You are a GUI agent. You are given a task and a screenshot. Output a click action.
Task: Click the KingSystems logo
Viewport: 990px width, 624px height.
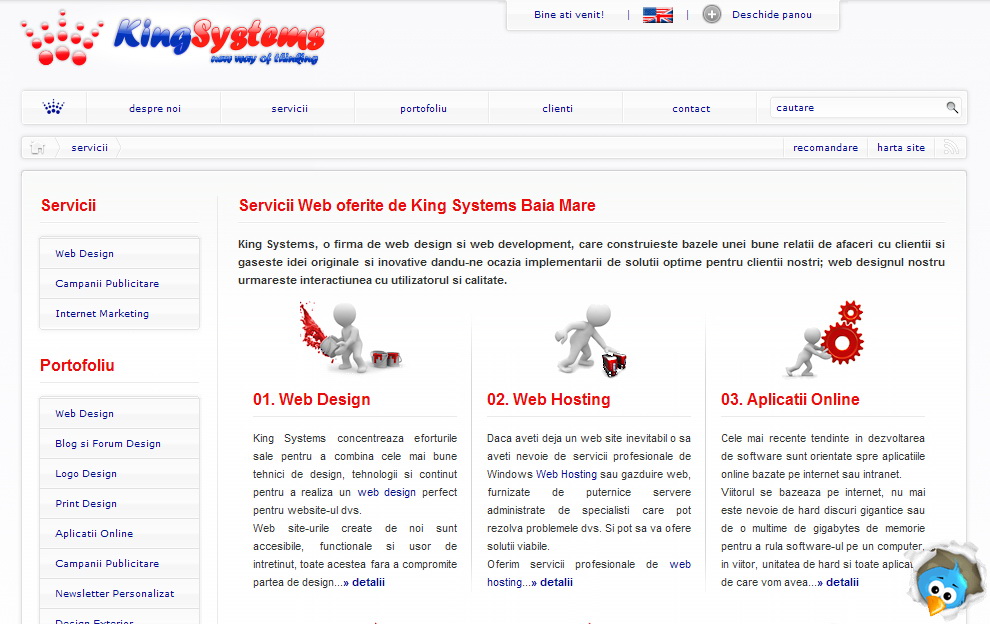(x=172, y=40)
